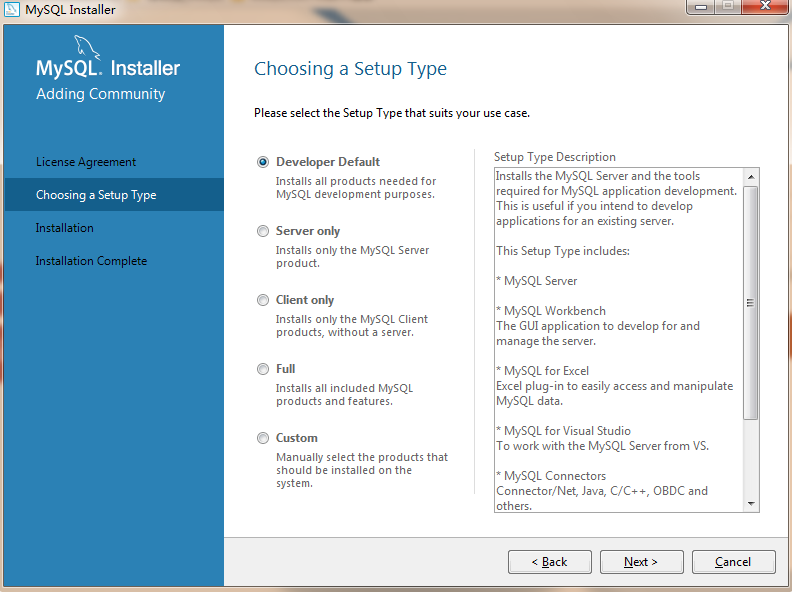The image size is (792, 592).
Task: Click the MySQL Installer title bar icon
Action: [x=12, y=9]
